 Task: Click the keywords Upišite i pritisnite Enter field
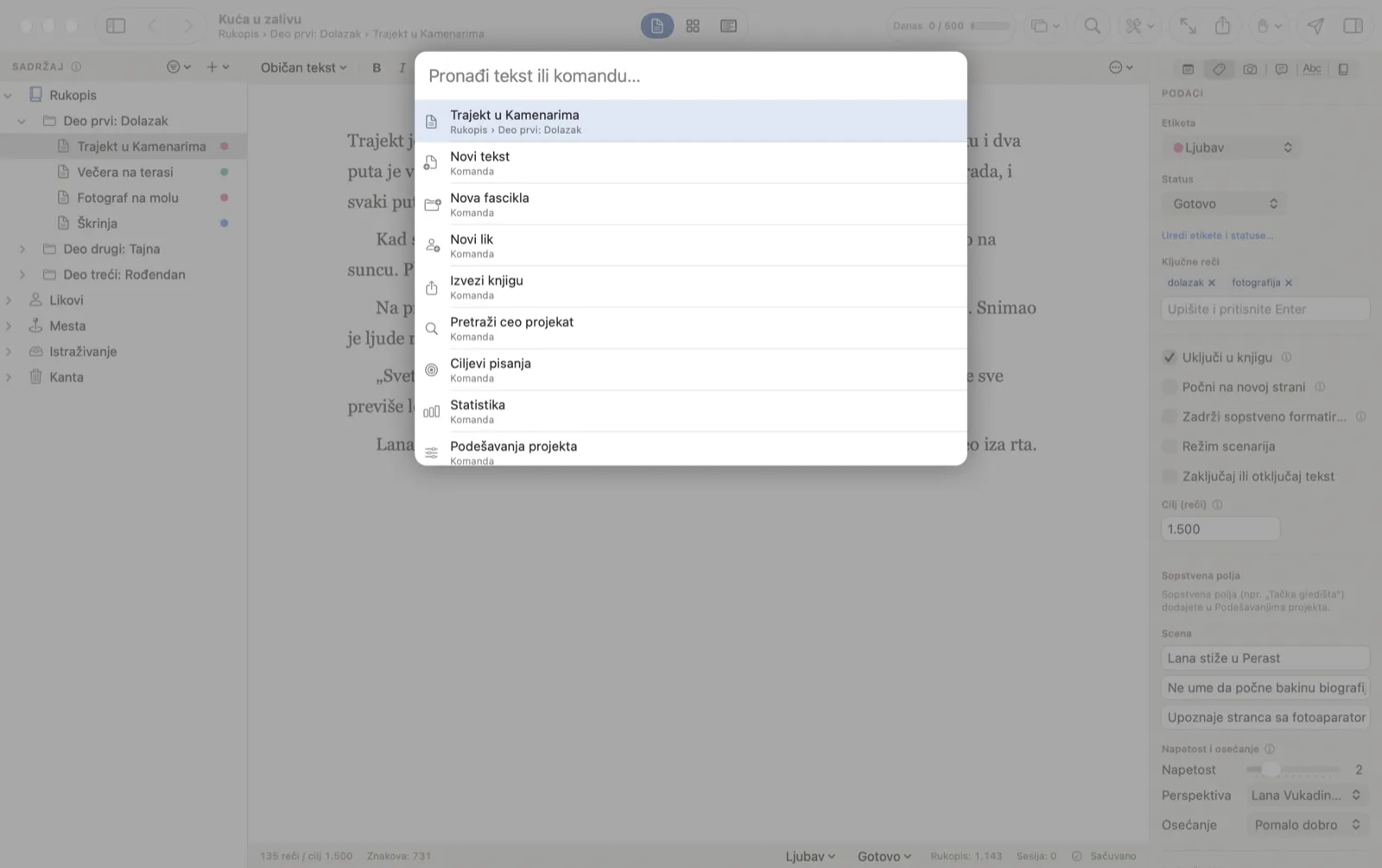click(1265, 309)
